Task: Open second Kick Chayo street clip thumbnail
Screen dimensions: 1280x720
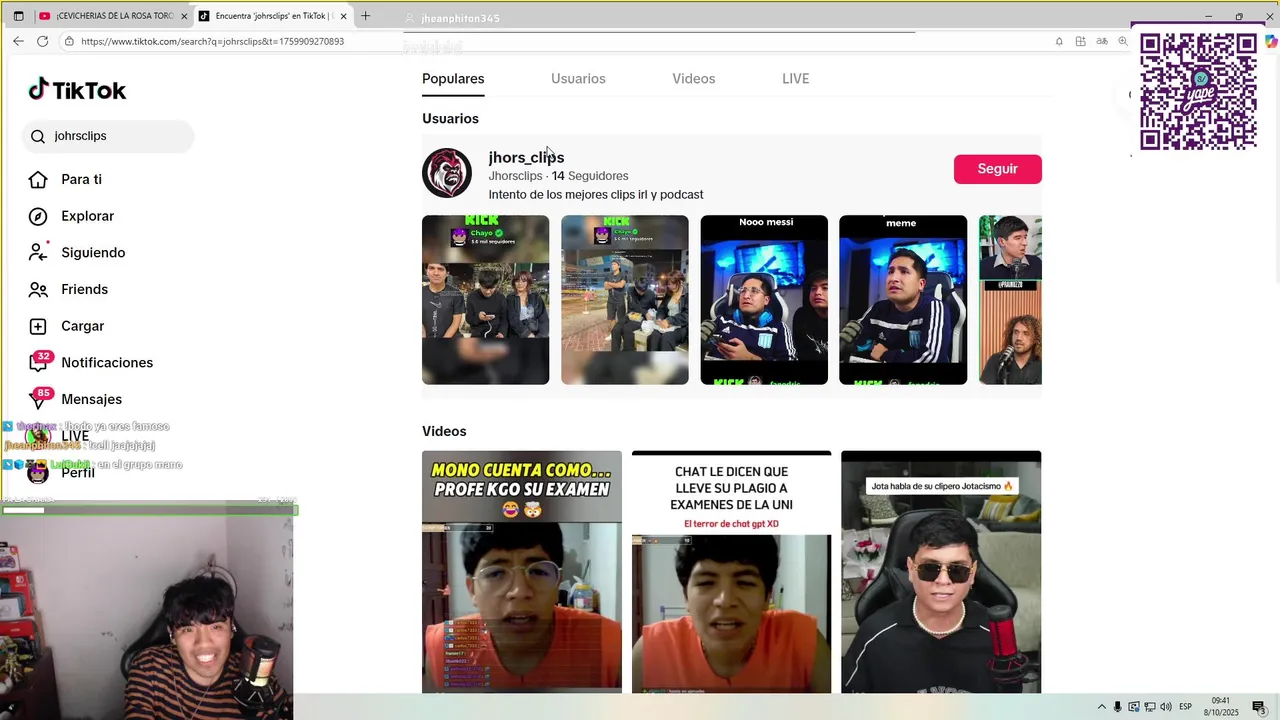Action: (x=625, y=300)
